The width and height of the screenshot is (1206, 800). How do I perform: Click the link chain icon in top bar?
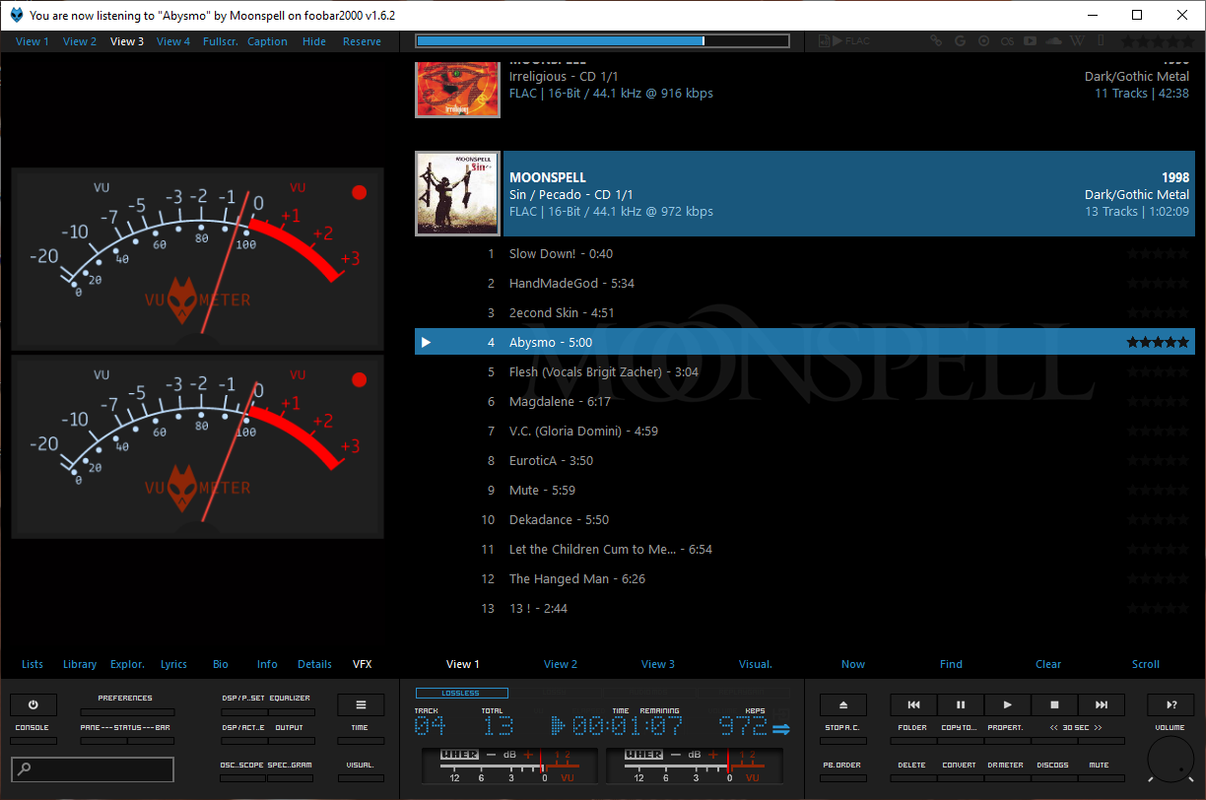point(936,41)
